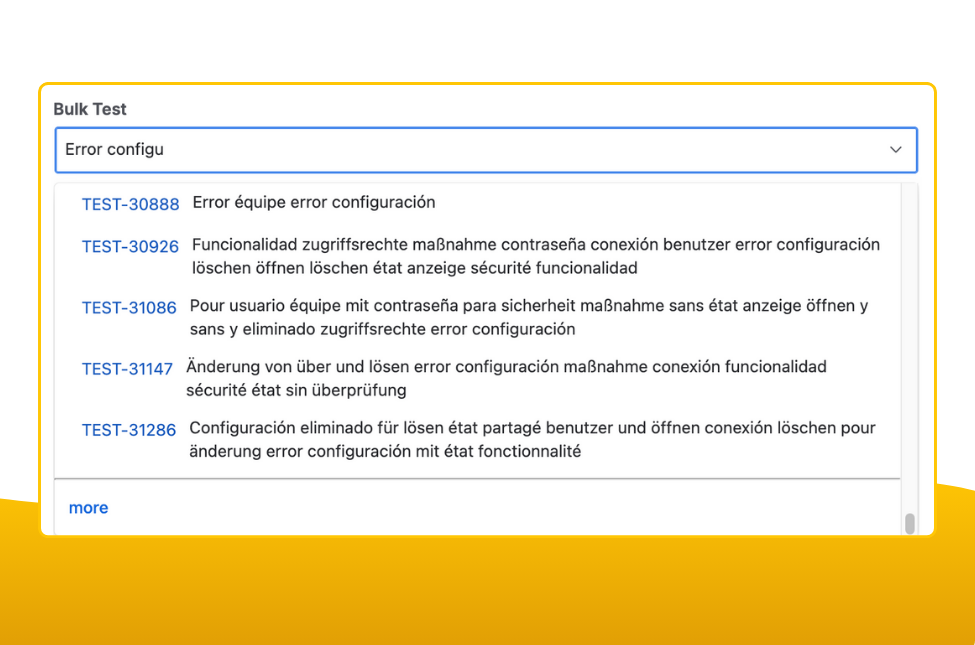
Task: Click the 'more' link below results
Action: [x=88, y=508]
